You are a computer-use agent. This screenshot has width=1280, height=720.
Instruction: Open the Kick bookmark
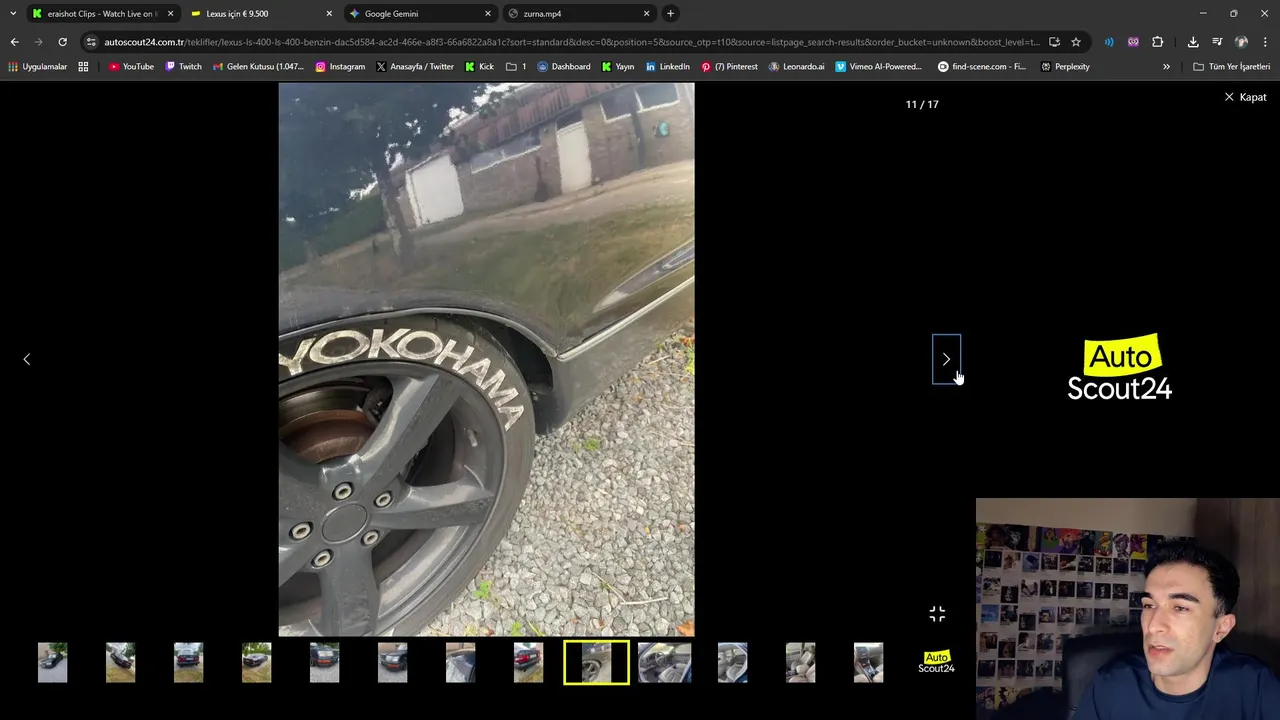[x=479, y=67]
